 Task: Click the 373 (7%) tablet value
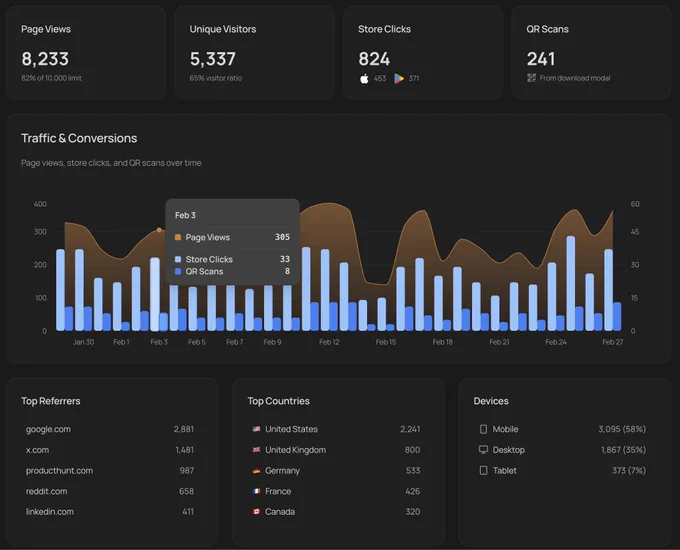click(629, 470)
